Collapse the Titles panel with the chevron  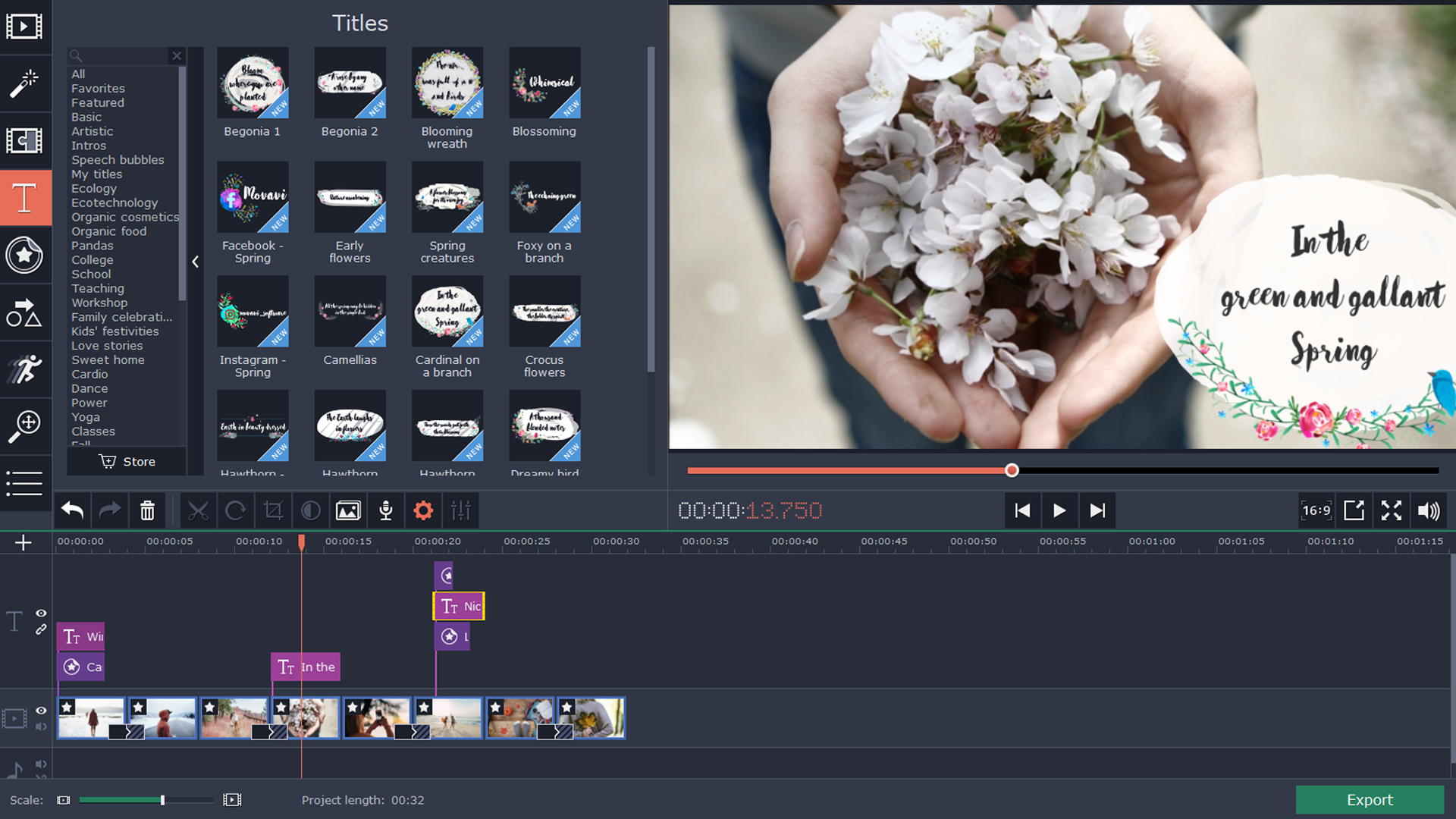click(196, 262)
